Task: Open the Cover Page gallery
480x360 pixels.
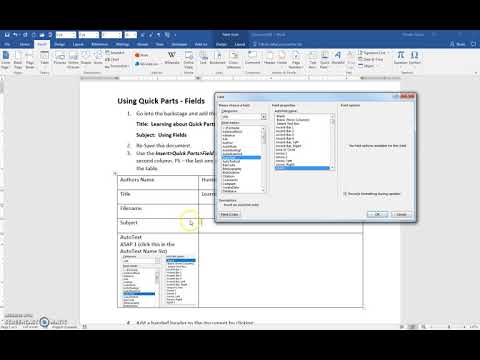Action: (x=6, y=60)
